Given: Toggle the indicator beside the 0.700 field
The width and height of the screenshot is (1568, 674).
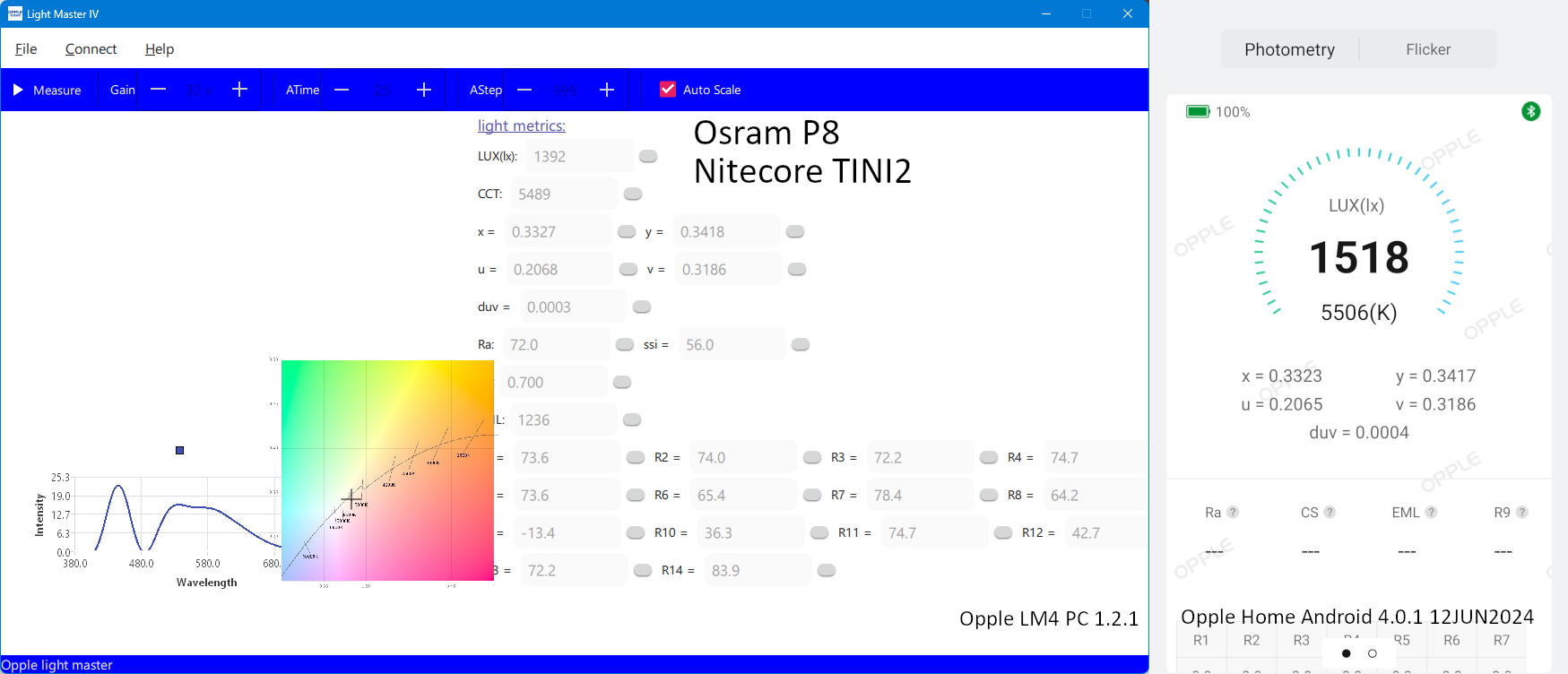Looking at the screenshot, I should click(x=622, y=382).
